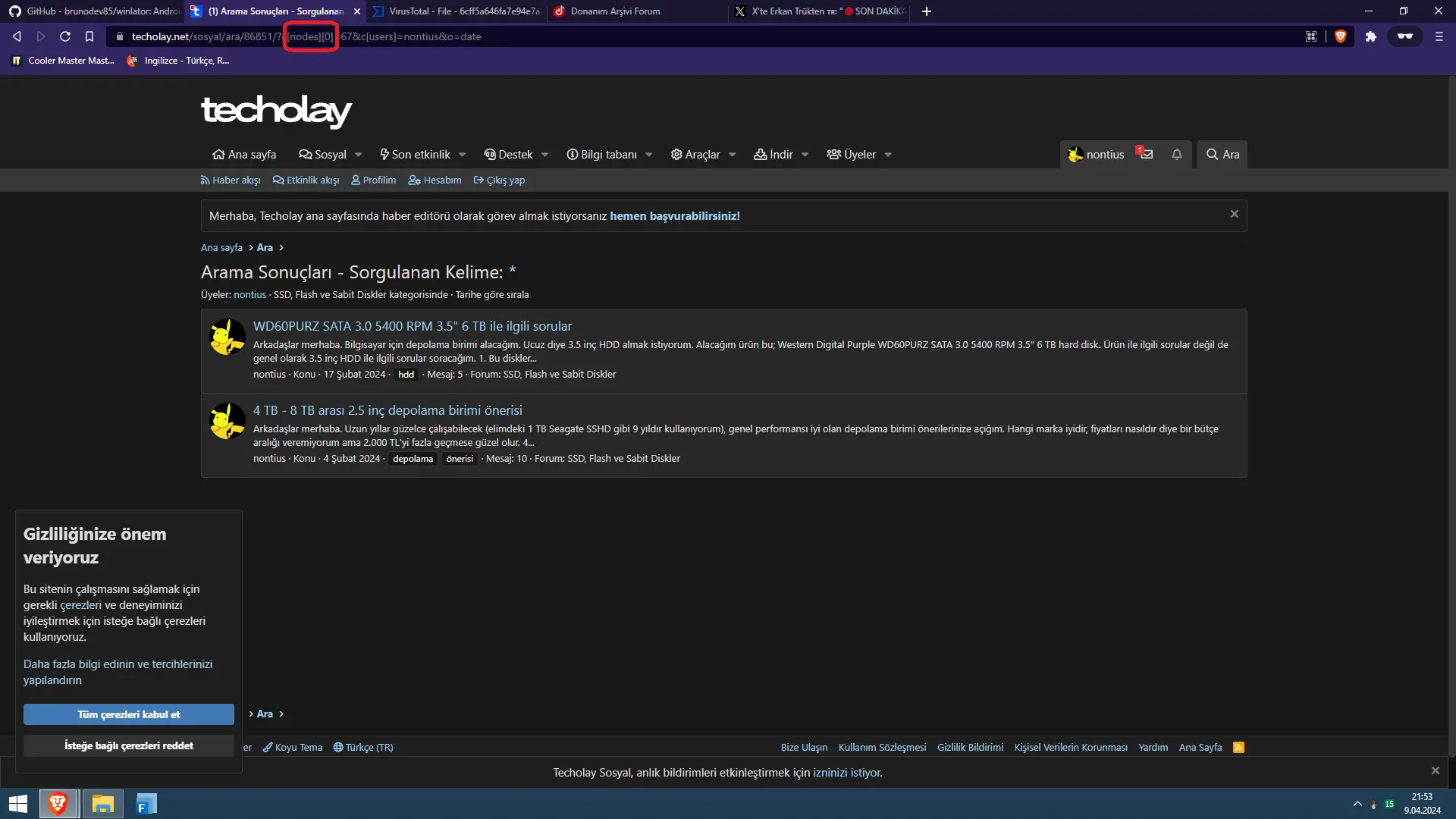
Task: Show hidden system tray icons
Action: coord(1357,804)
